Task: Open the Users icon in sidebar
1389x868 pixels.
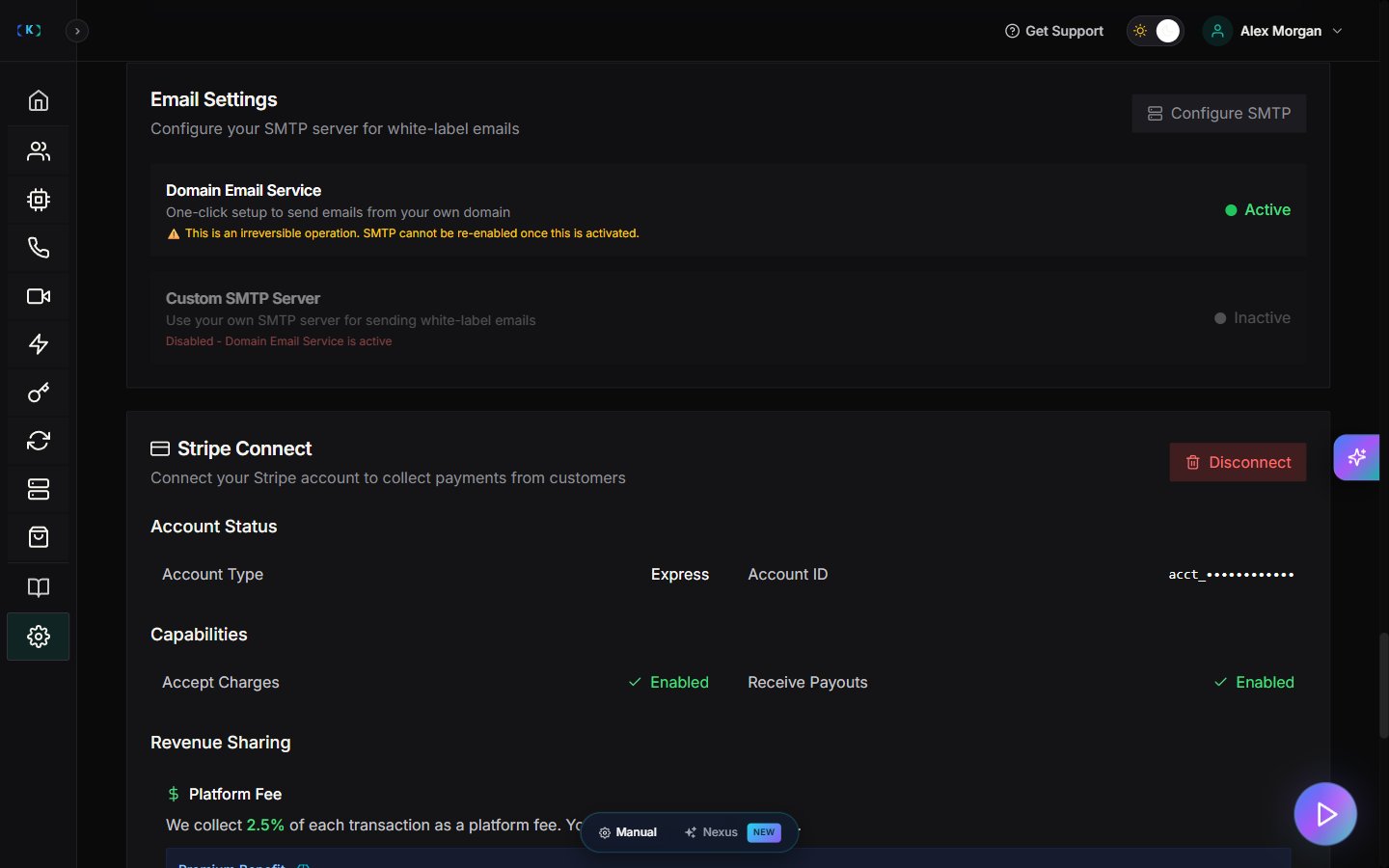Action: (39, 151)
